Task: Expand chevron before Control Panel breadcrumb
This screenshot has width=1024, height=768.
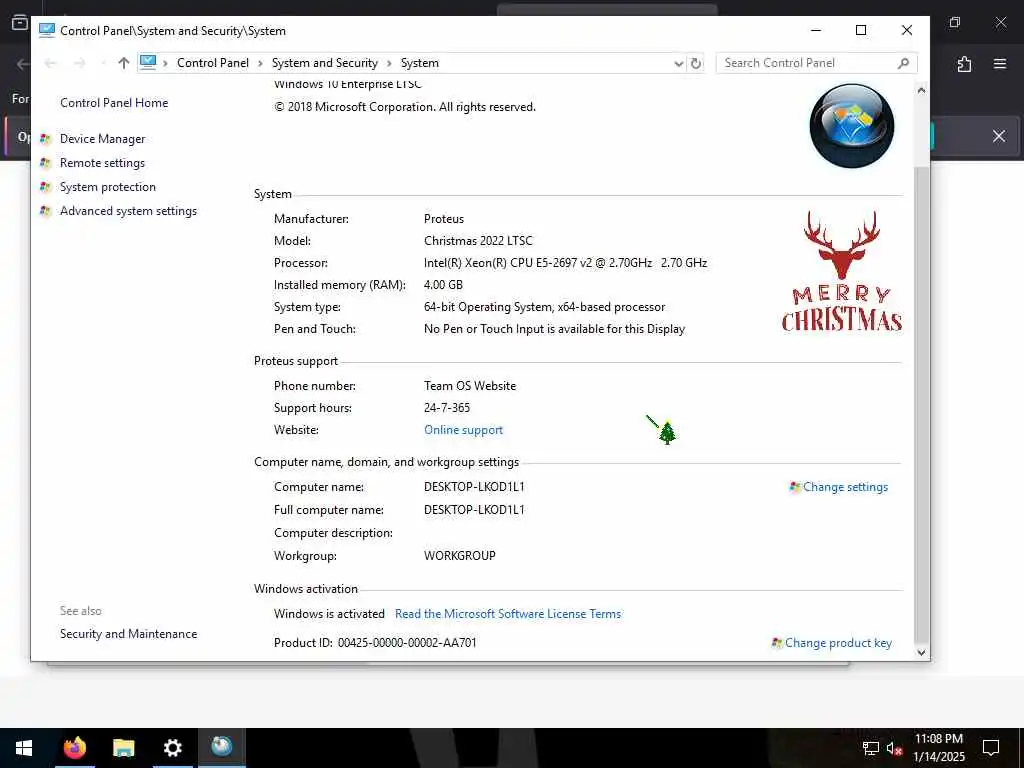Action: coord(165,63)
